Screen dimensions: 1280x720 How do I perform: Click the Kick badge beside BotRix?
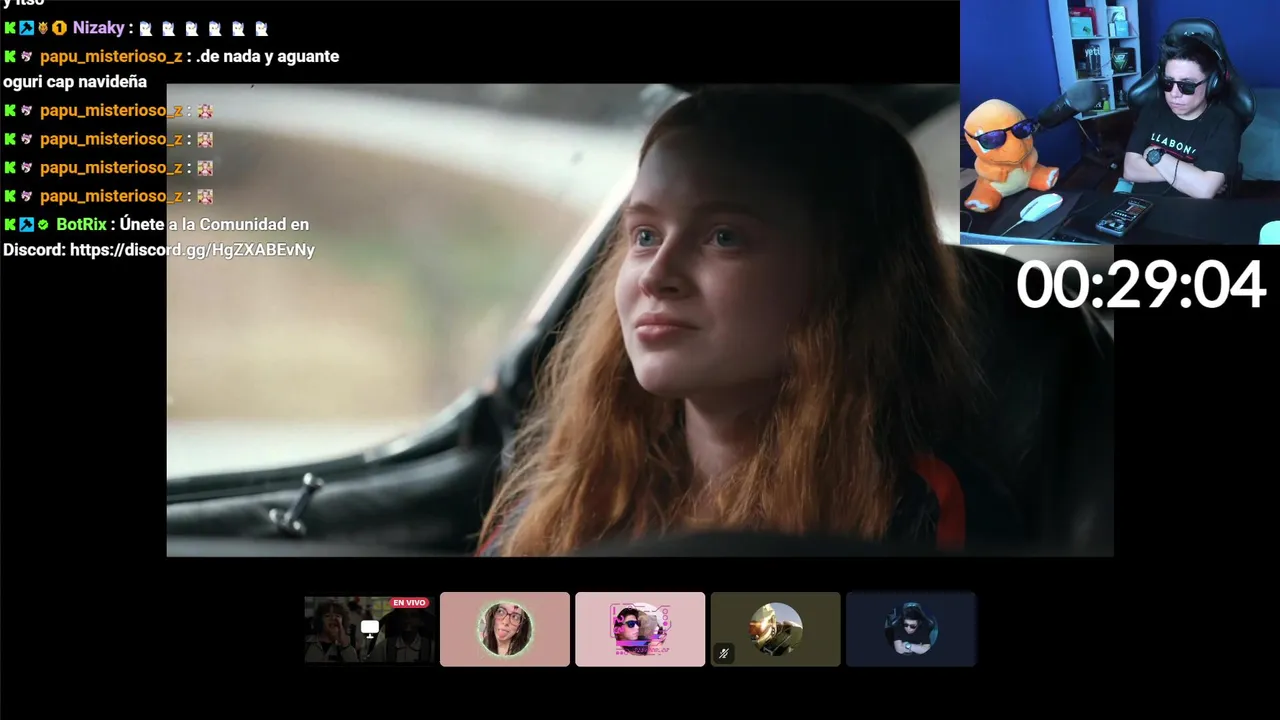click(10, 224)
